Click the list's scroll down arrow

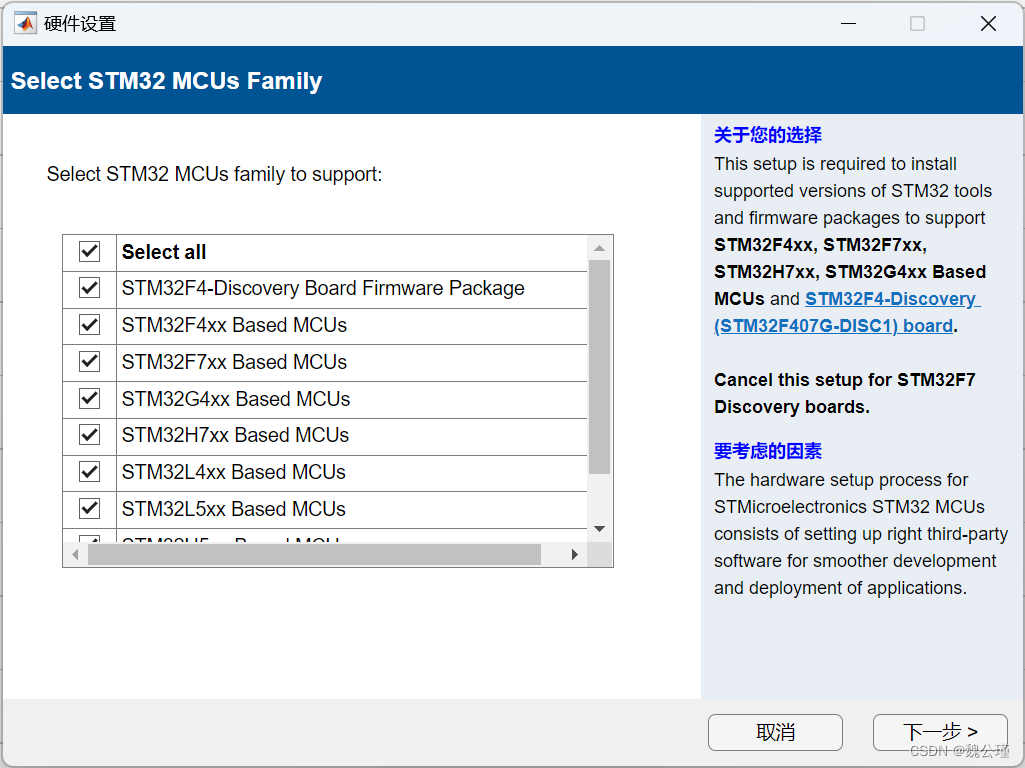pos(599,529)
